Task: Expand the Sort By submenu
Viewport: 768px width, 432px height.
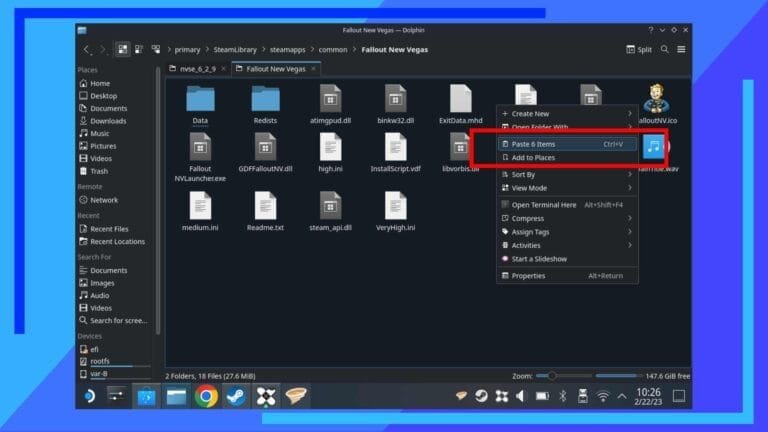Action: [567, 174]
